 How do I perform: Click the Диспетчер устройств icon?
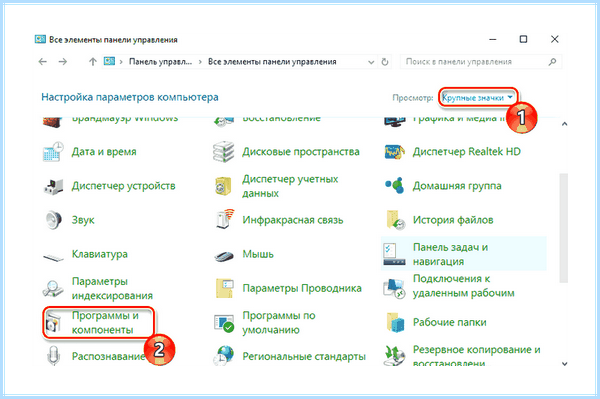(53, 186)
